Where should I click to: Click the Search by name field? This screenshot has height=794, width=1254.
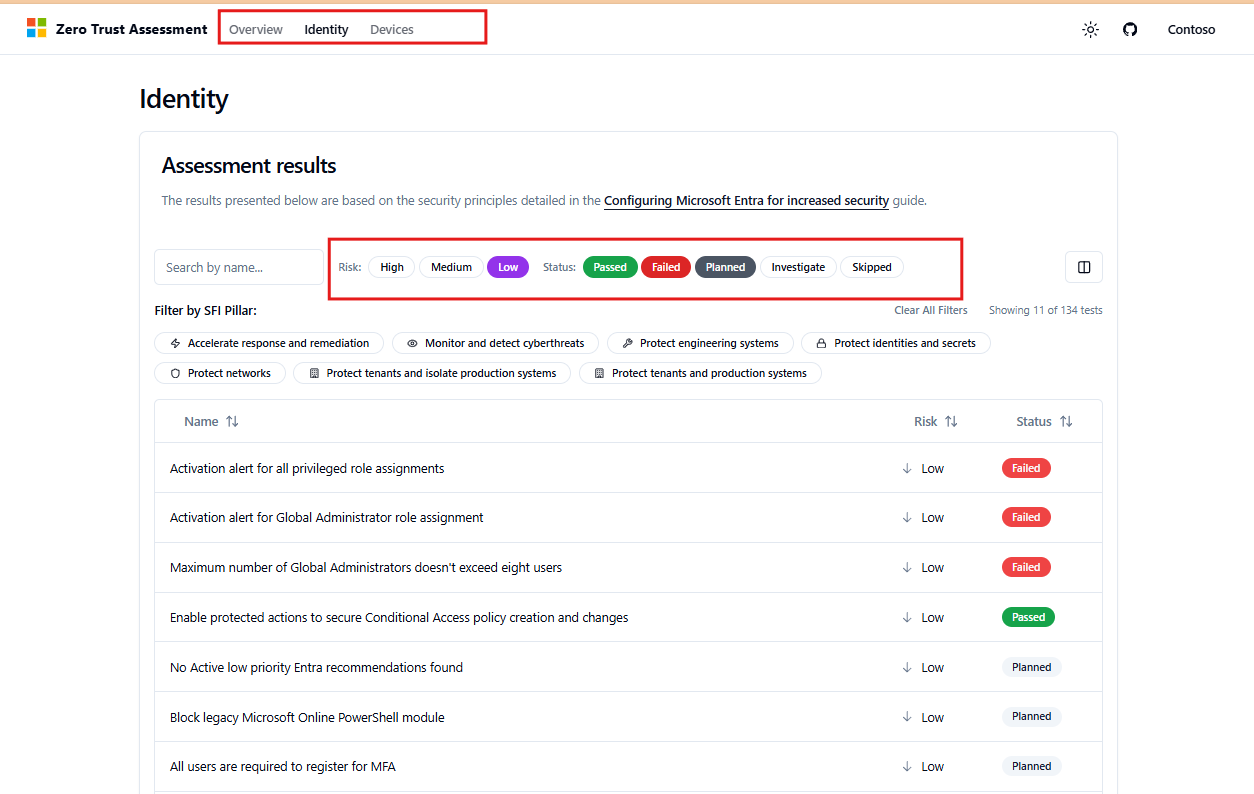pos(238,267)
